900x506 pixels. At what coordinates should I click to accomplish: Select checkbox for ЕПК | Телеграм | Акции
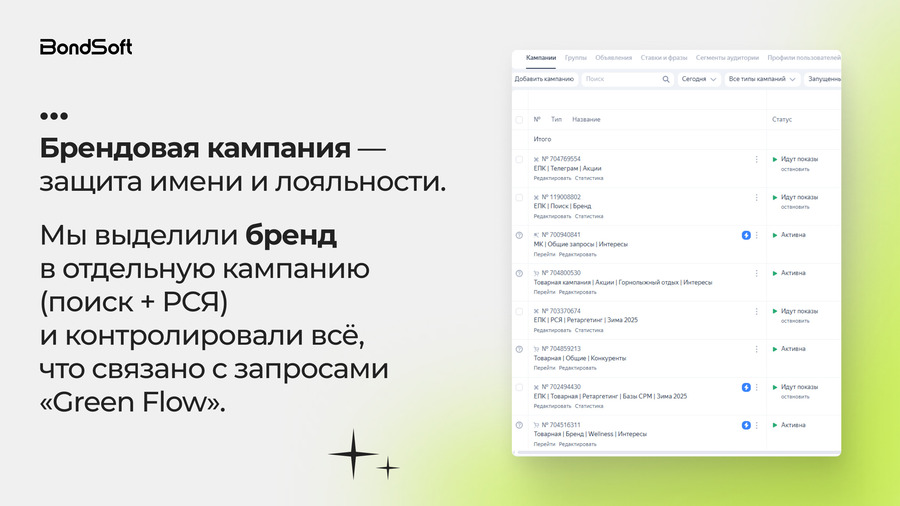coord(519,159)
